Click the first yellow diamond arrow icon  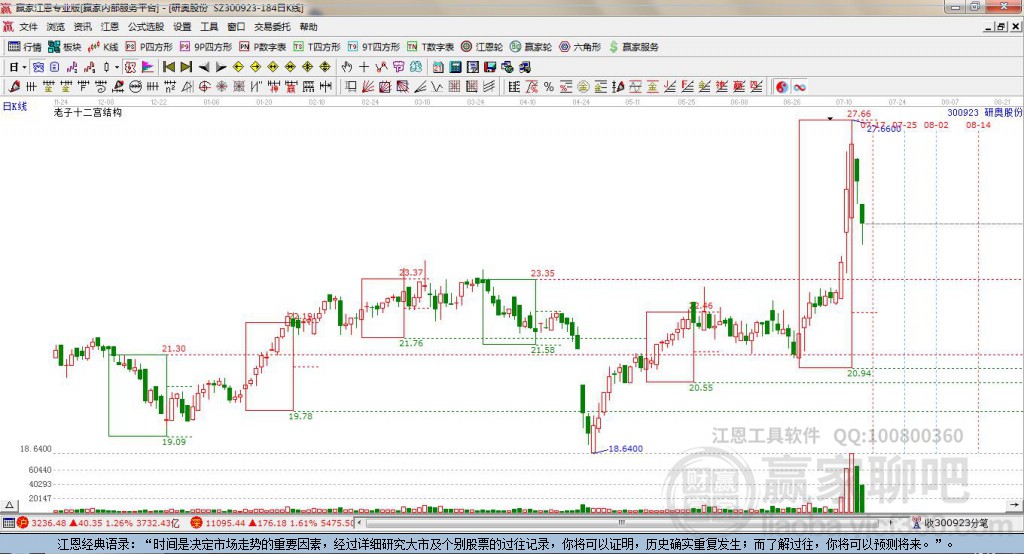238,67
